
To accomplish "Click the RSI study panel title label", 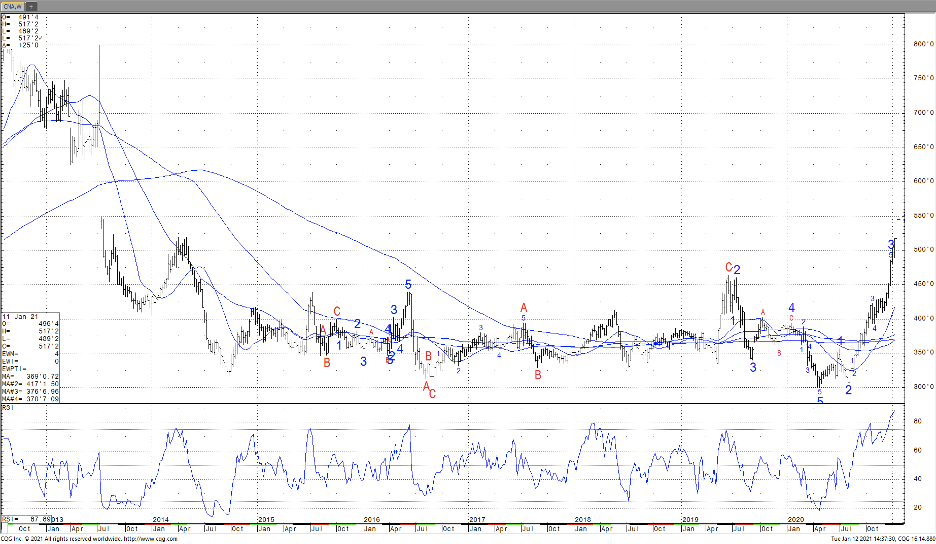I will point(7,409).
